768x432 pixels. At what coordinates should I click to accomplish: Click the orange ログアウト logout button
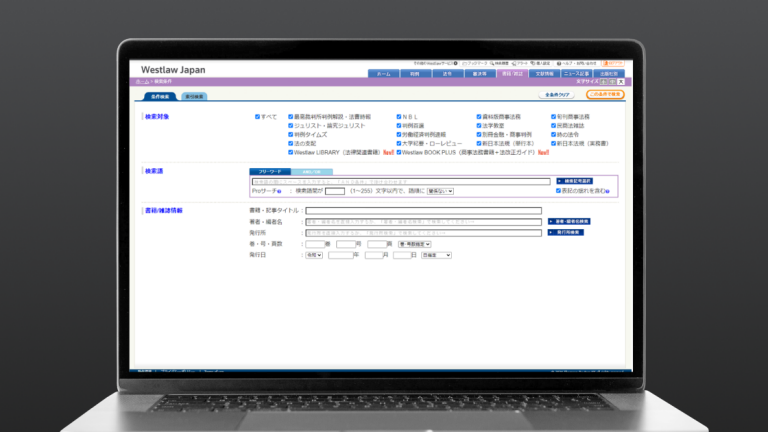click(x=613, y=63)
